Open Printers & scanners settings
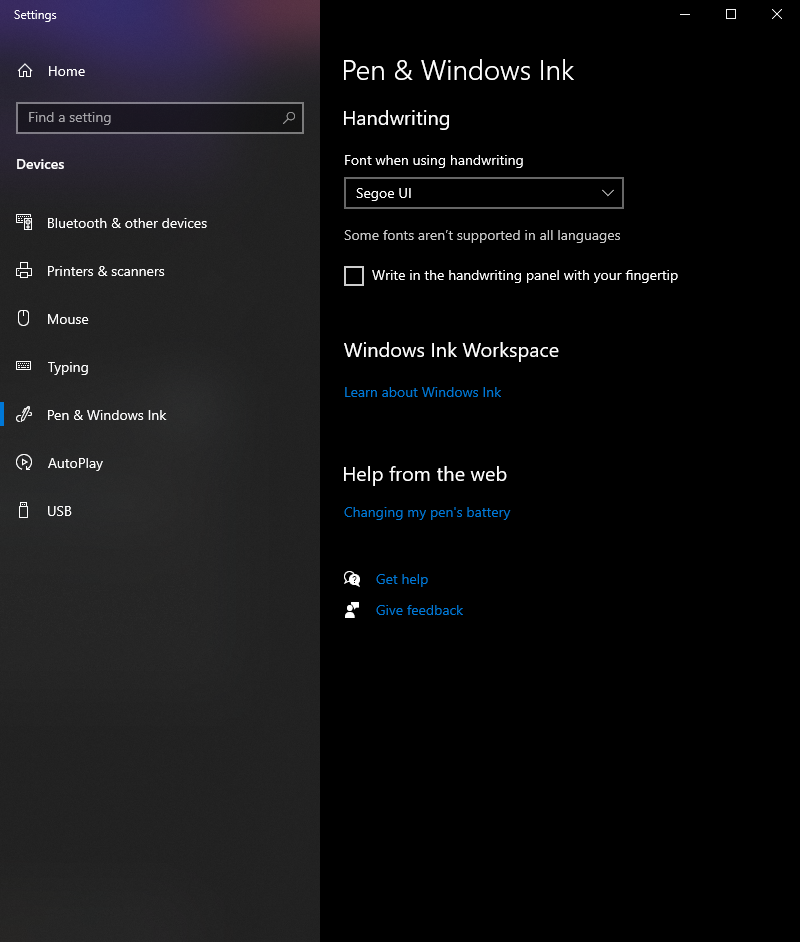The height and width of the screenshot is (942, 800). click(160, 271)
